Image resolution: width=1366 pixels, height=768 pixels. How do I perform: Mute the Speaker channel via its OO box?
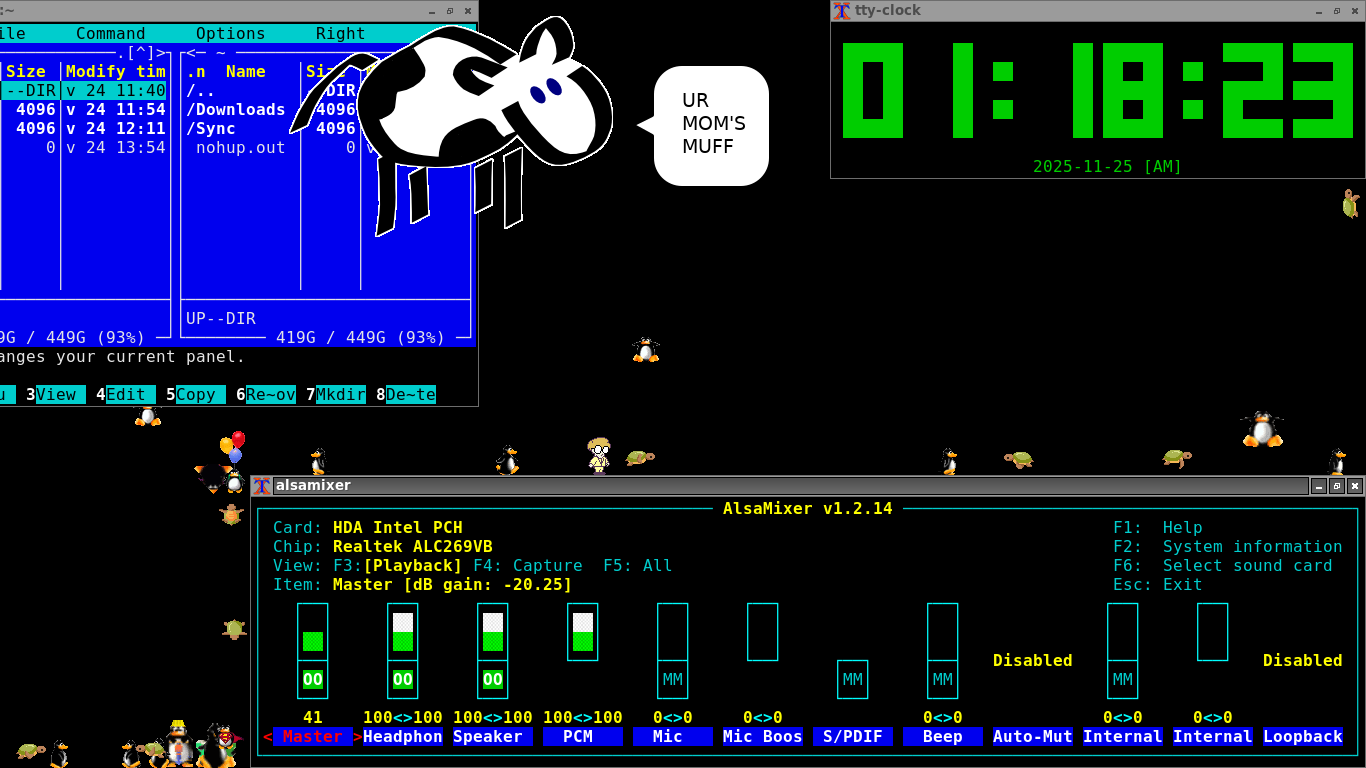[493, 680]
